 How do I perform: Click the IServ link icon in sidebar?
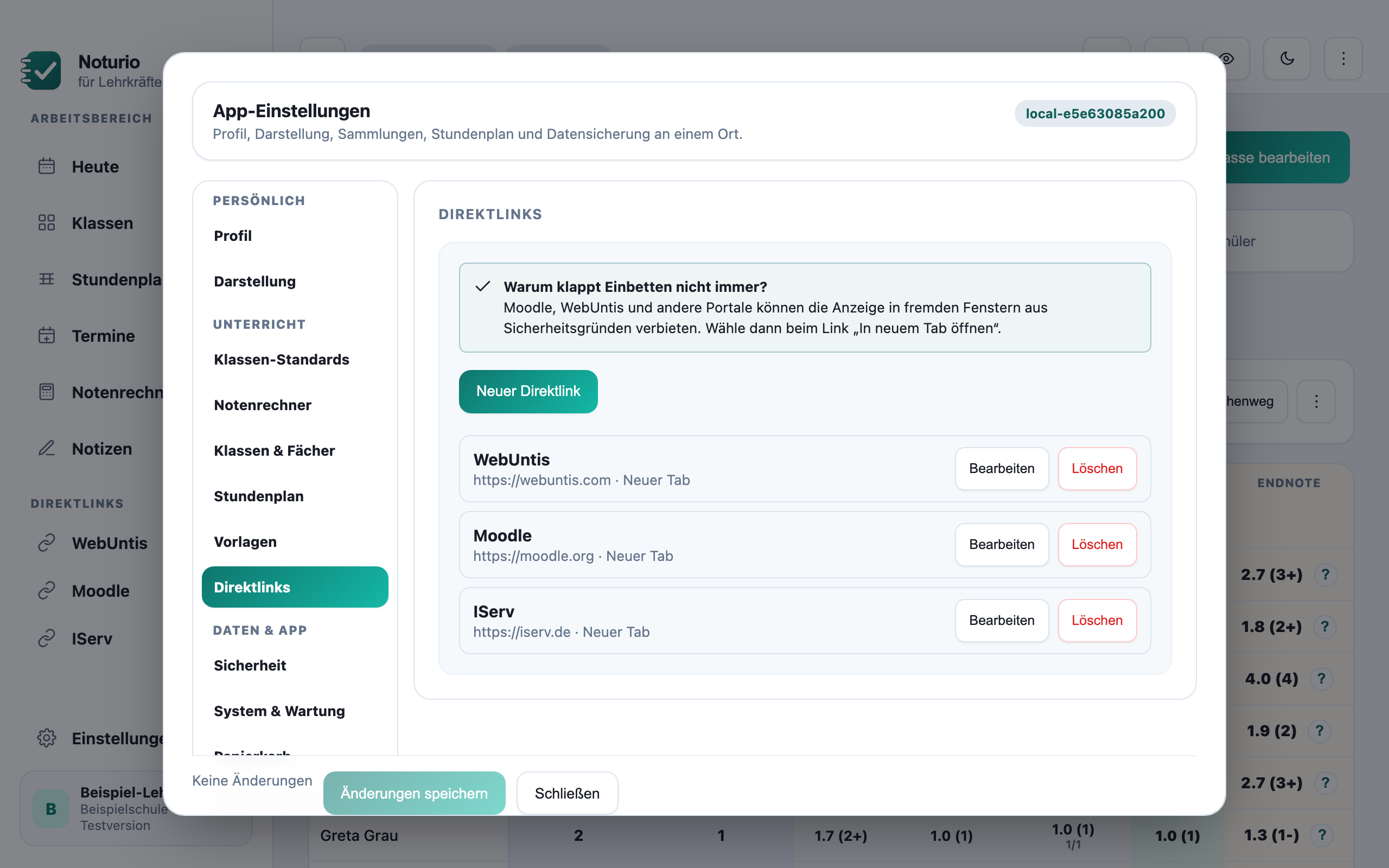tap(47, 639)
